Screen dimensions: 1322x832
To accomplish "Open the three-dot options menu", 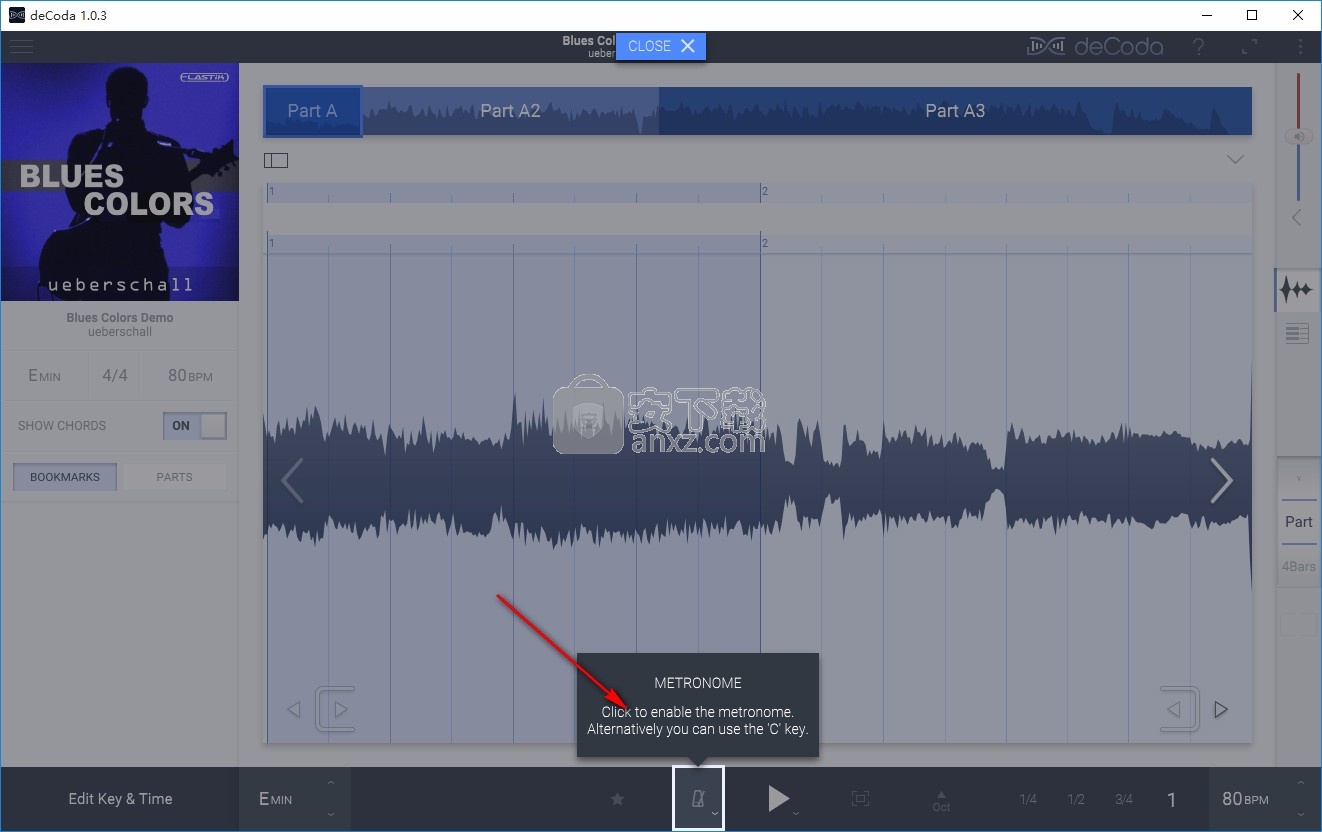I will (1300, 47).
